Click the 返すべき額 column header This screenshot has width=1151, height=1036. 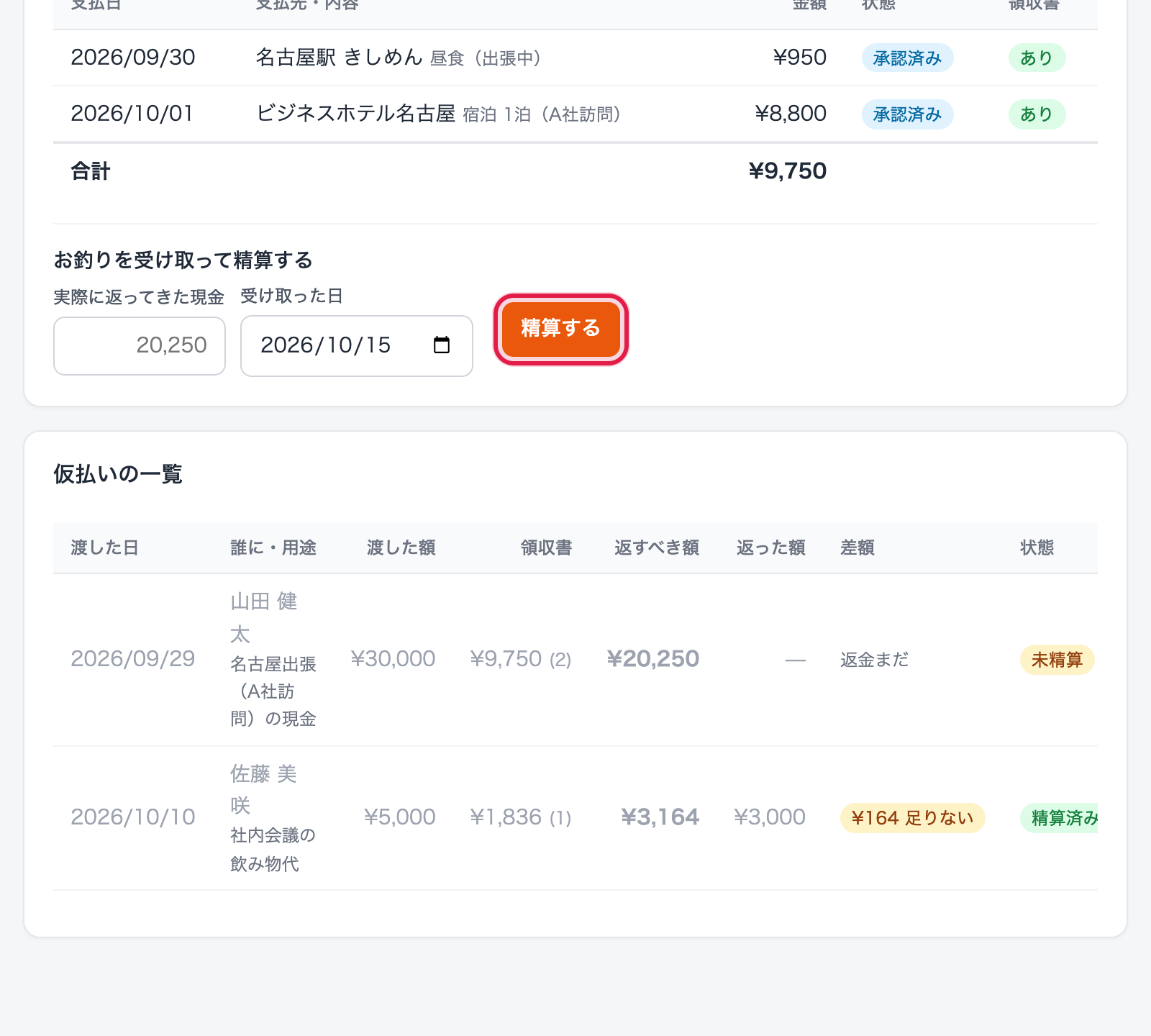657,548
